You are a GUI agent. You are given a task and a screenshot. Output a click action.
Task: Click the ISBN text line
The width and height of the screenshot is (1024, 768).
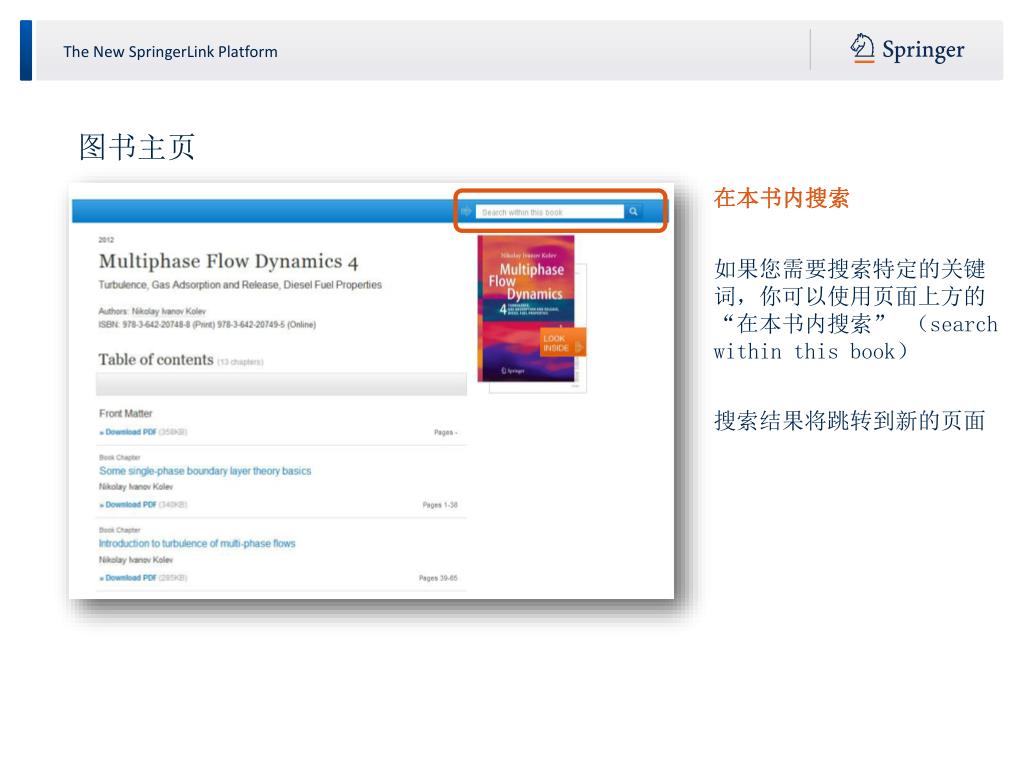[x=207, y=325]
